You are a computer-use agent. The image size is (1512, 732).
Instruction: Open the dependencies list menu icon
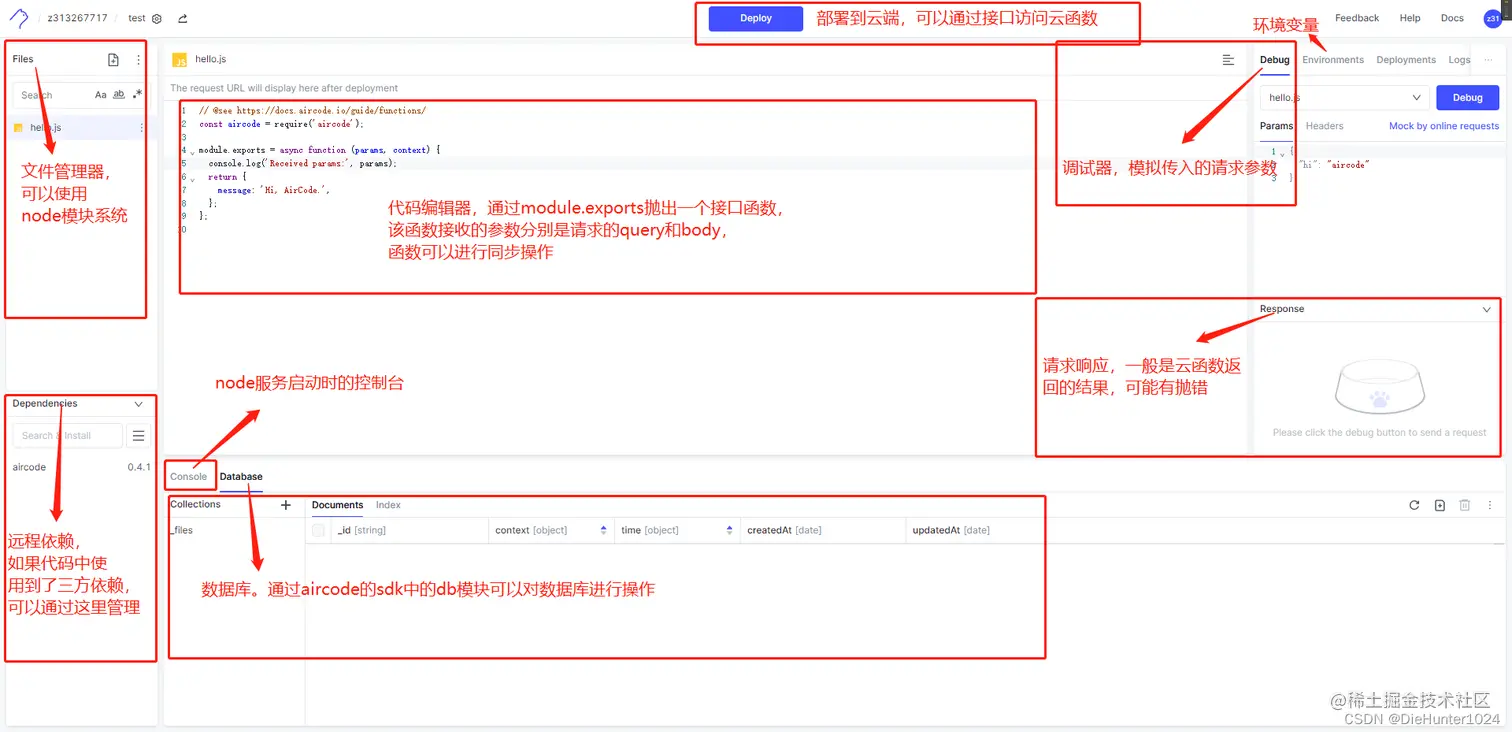[139, 436]
